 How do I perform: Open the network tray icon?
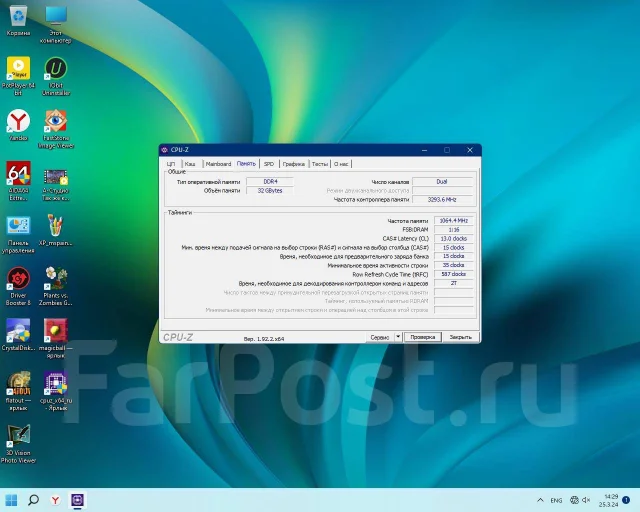point(574,500)
